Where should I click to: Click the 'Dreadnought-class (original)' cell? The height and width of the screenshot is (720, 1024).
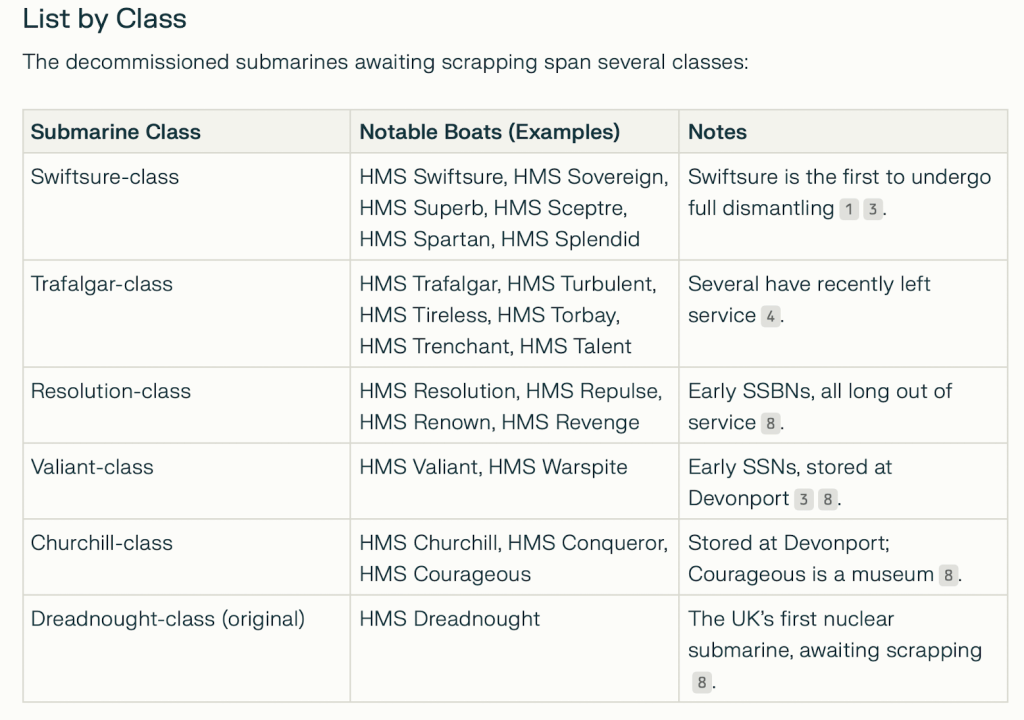point(167,619)
